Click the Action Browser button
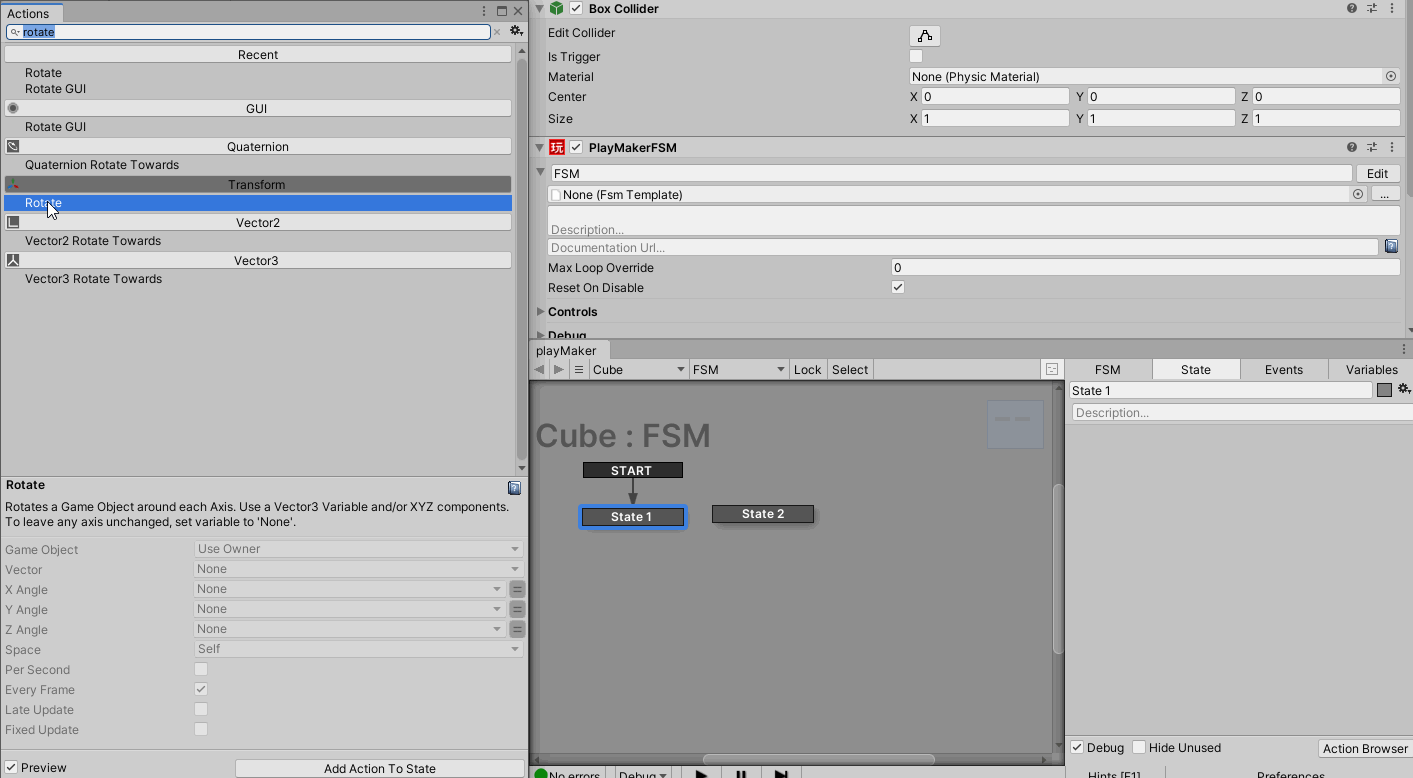Screen dimensions: 1413x778 pos(1365,748)
